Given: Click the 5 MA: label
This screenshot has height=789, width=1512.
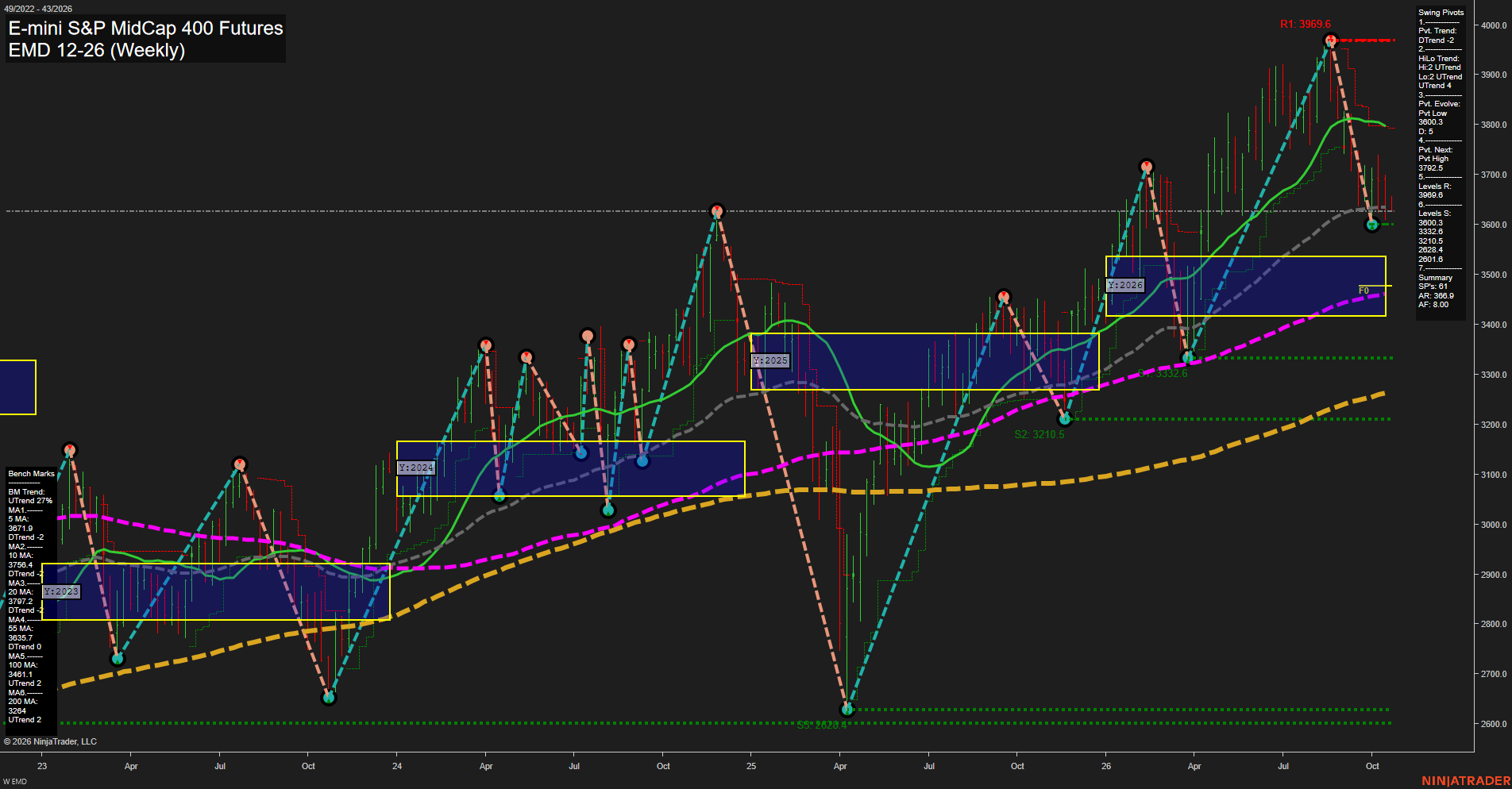Looking at the screenshot, I should tap(19, 519).
